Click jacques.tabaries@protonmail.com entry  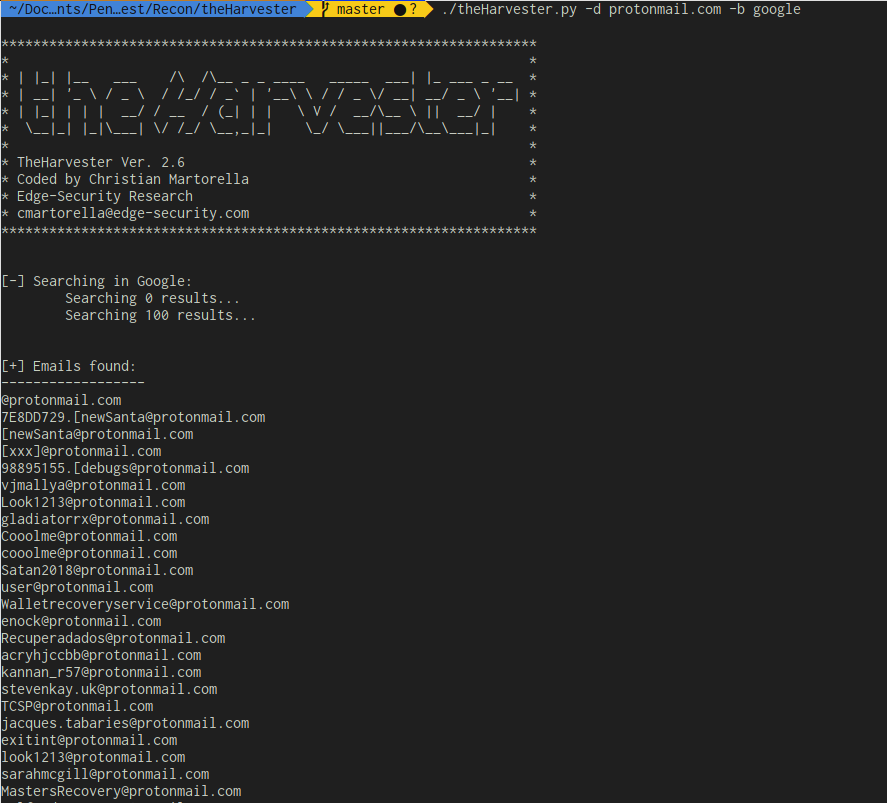click(125, 723)
